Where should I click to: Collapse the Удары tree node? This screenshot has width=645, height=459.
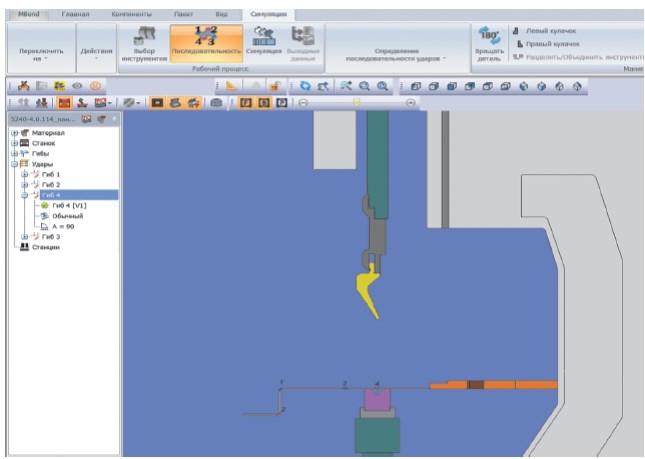[14, 164]
